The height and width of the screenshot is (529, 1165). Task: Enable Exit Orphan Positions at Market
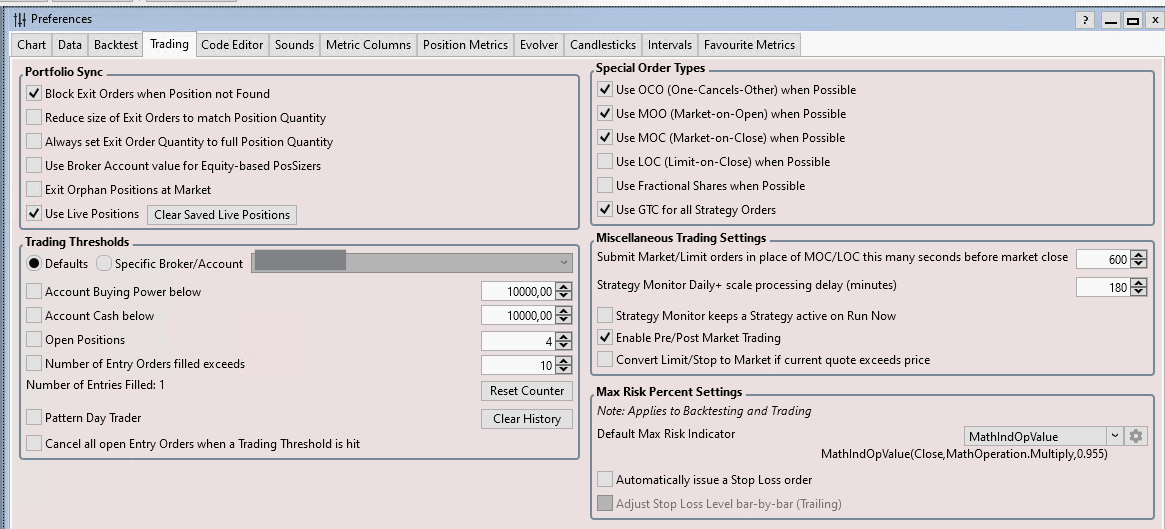[x=34, y=190]
